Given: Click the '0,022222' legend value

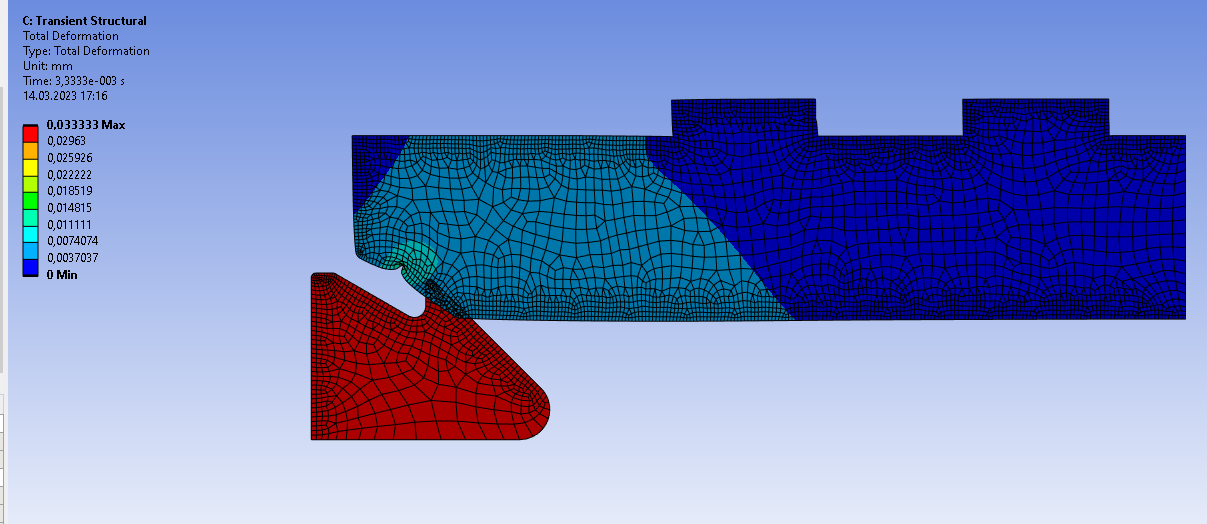Looking at the screenshot, I should tap(70, 174).
